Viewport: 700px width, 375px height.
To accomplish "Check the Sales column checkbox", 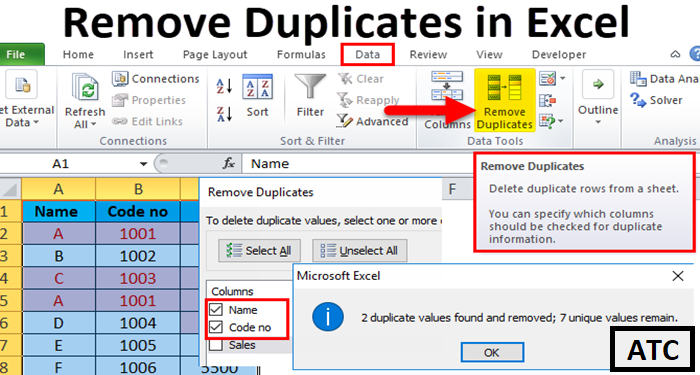I will point(216,345).
